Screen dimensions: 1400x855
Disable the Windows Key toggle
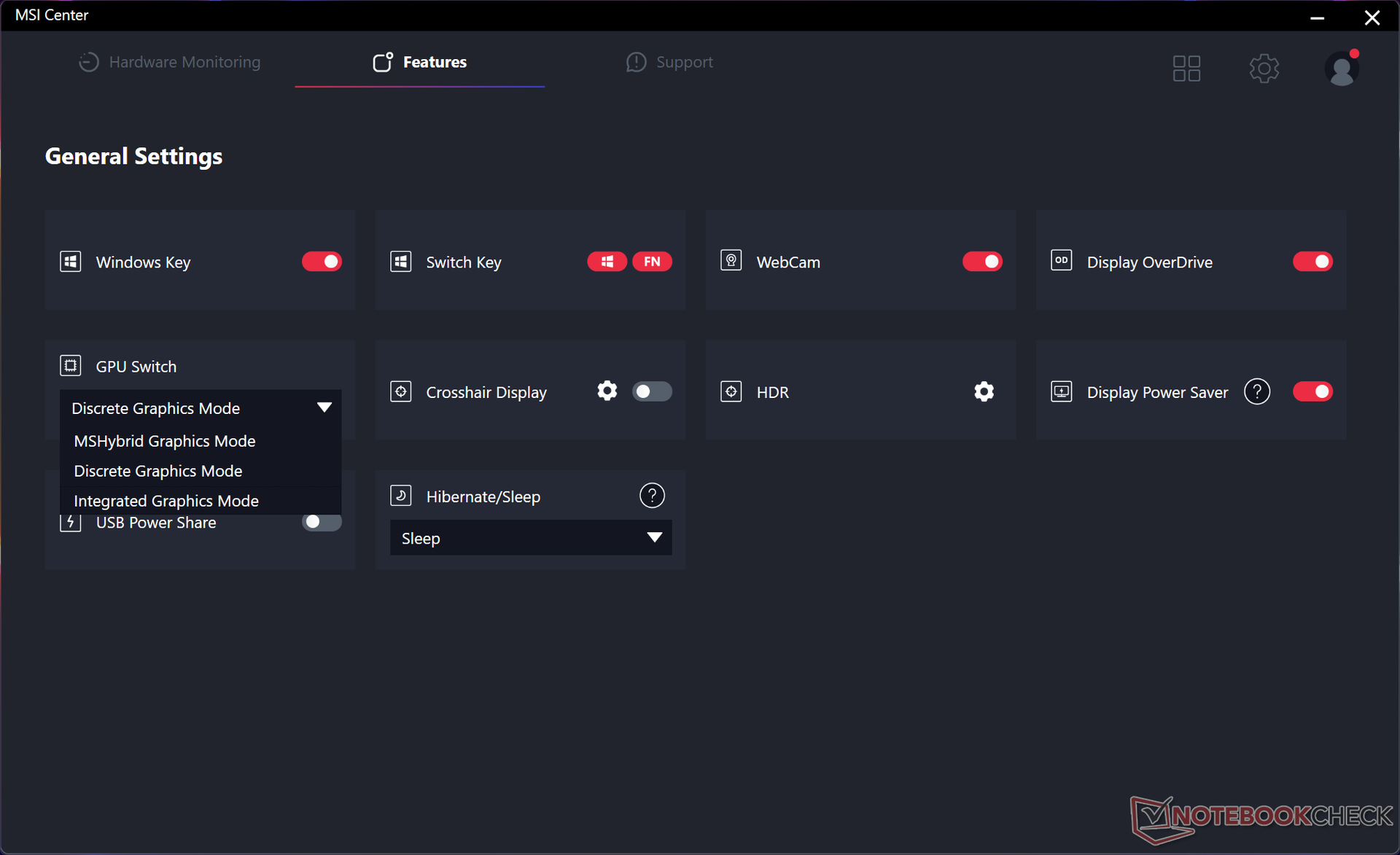[x=322, y=262]
